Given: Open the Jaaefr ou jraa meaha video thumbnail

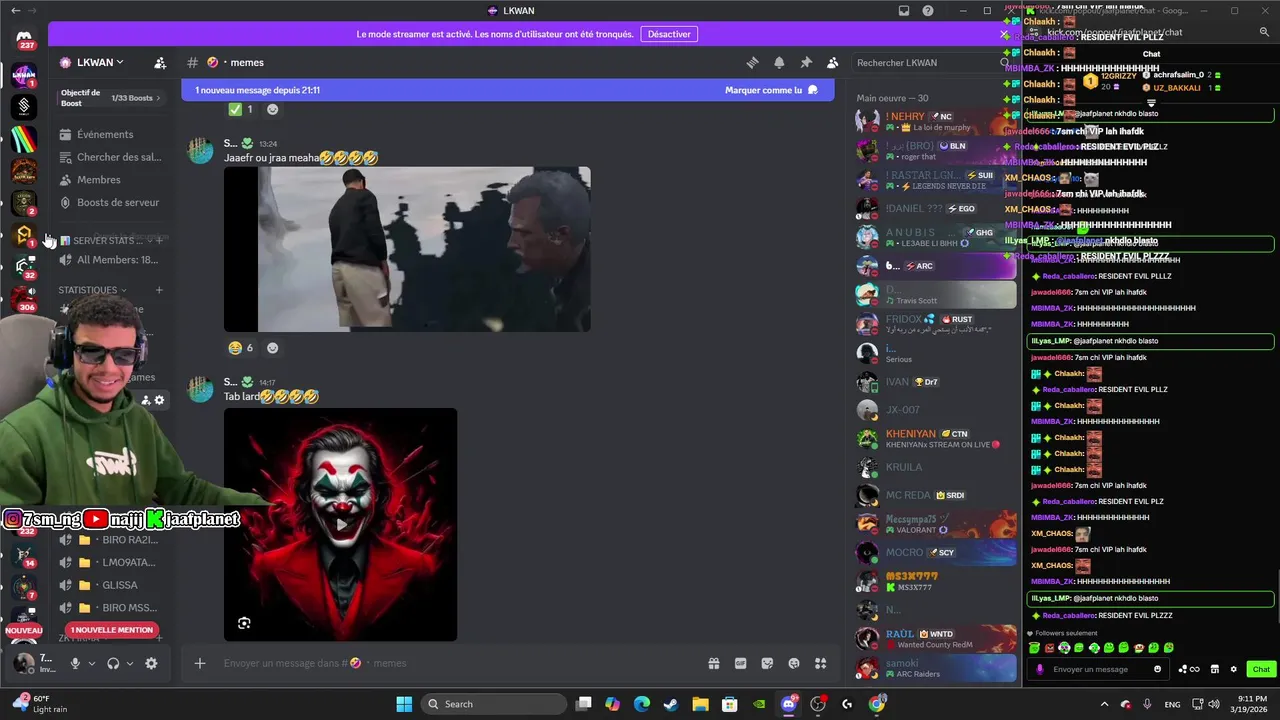Looking at the screenshot, I should [407, 249].
